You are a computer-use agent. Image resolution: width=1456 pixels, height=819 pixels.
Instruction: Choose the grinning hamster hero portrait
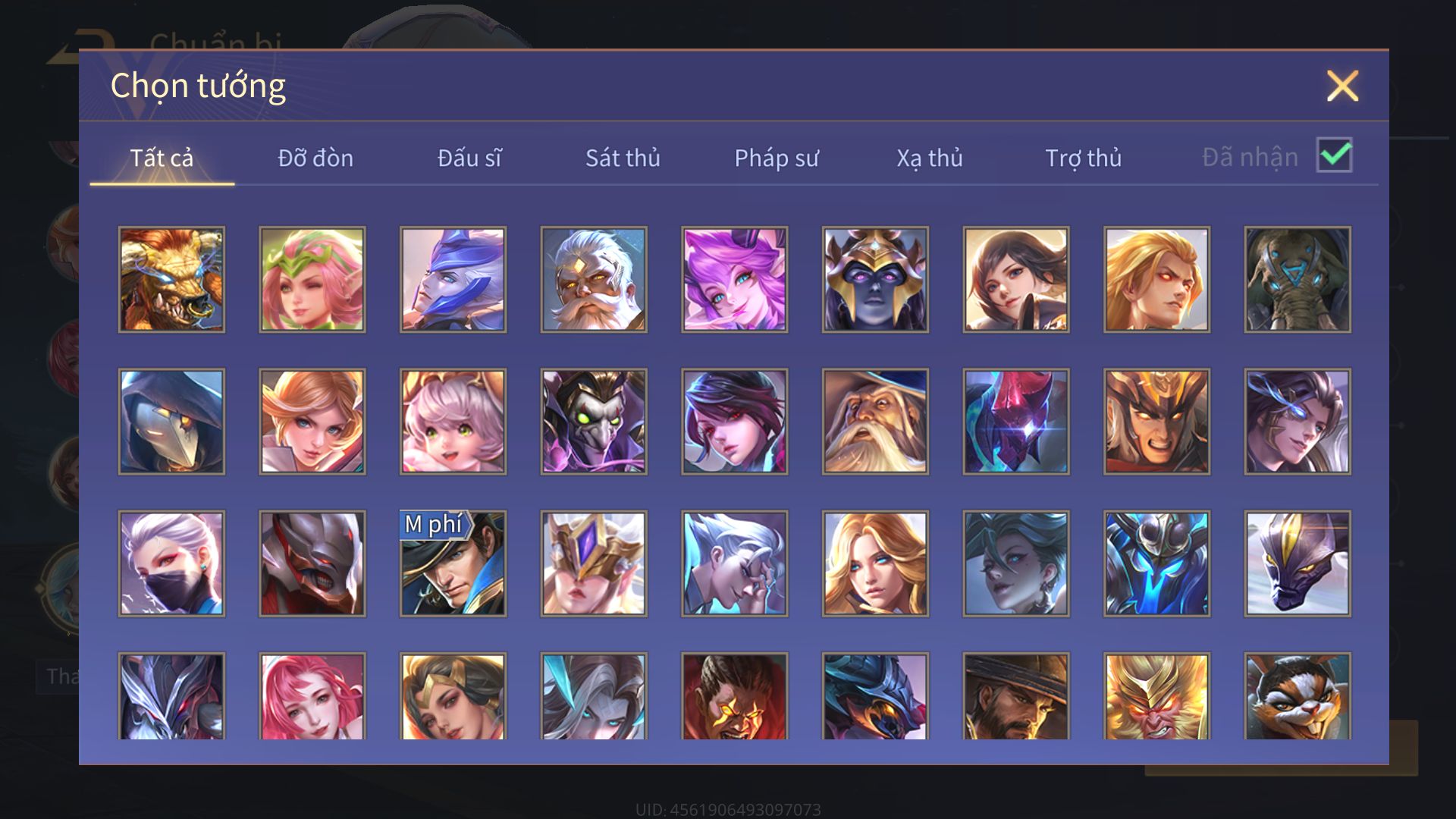(x=1298, y=696)
